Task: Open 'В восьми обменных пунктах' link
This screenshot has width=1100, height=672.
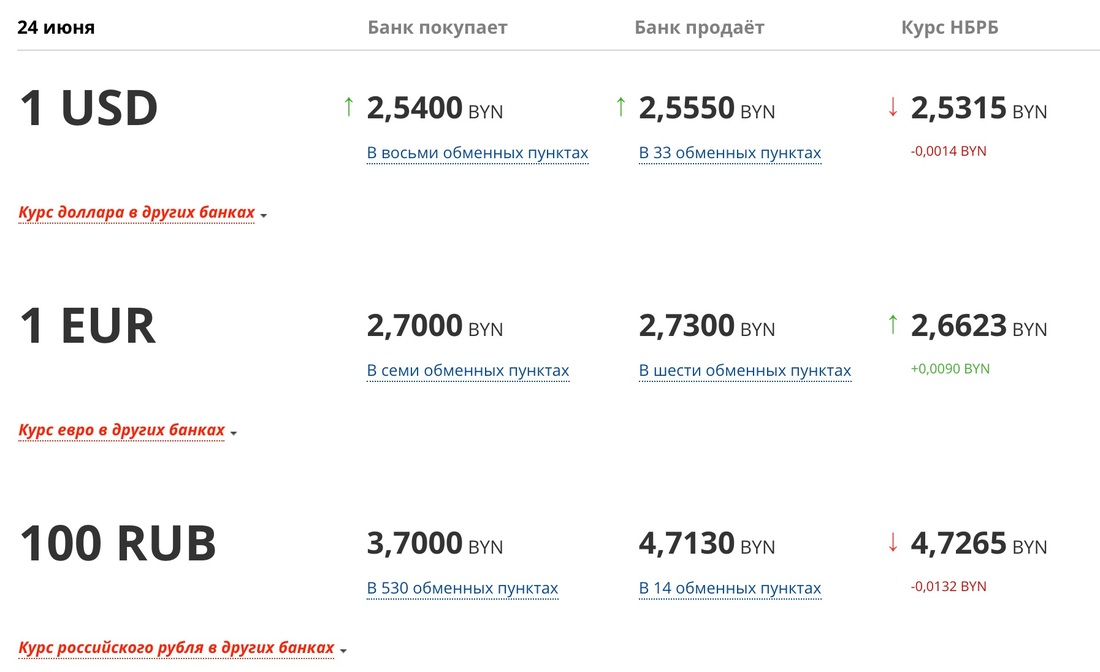Action: click(x=478, y=153)
